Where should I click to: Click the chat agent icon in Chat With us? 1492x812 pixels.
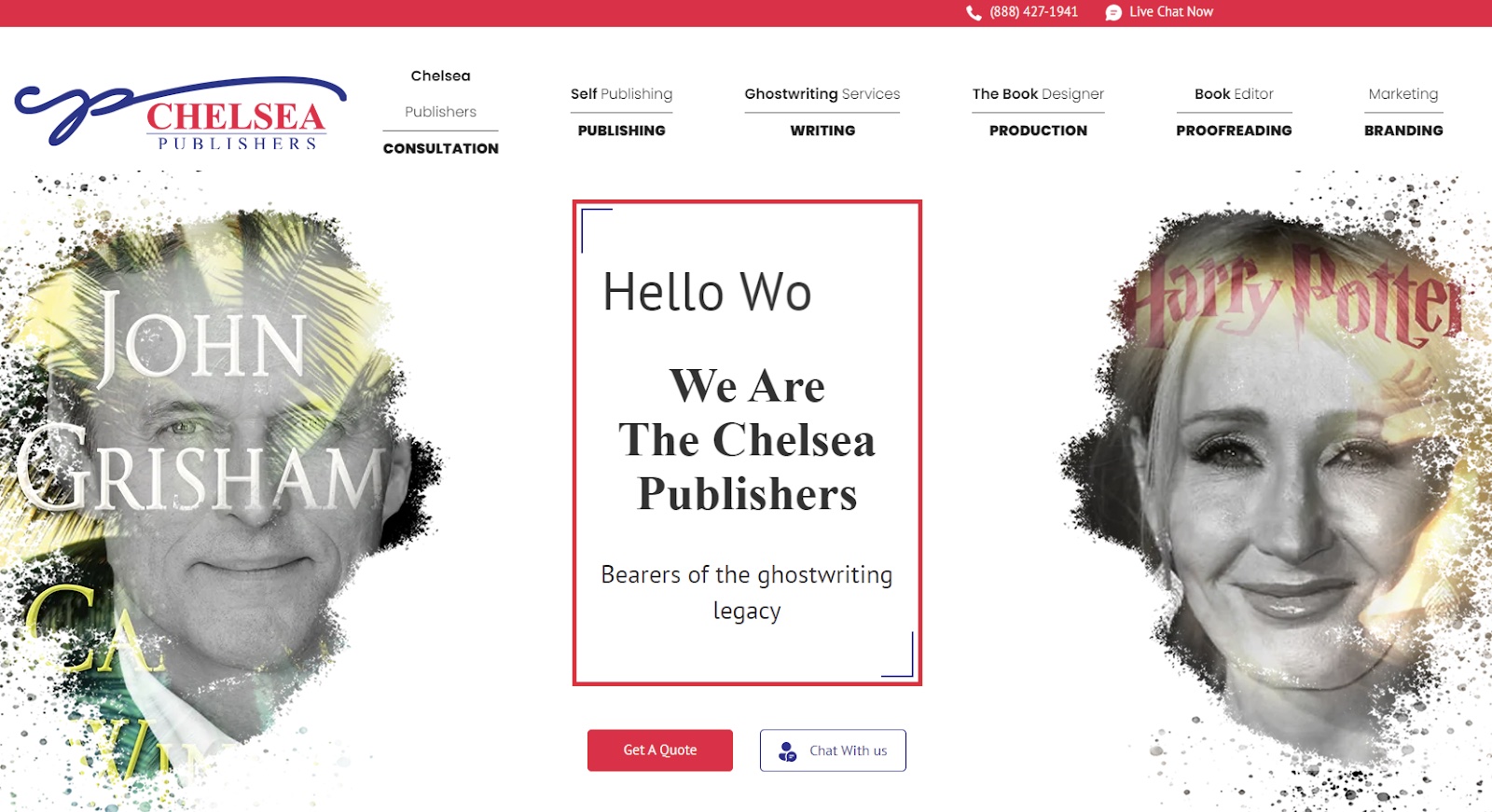click(x=788, y=751)
